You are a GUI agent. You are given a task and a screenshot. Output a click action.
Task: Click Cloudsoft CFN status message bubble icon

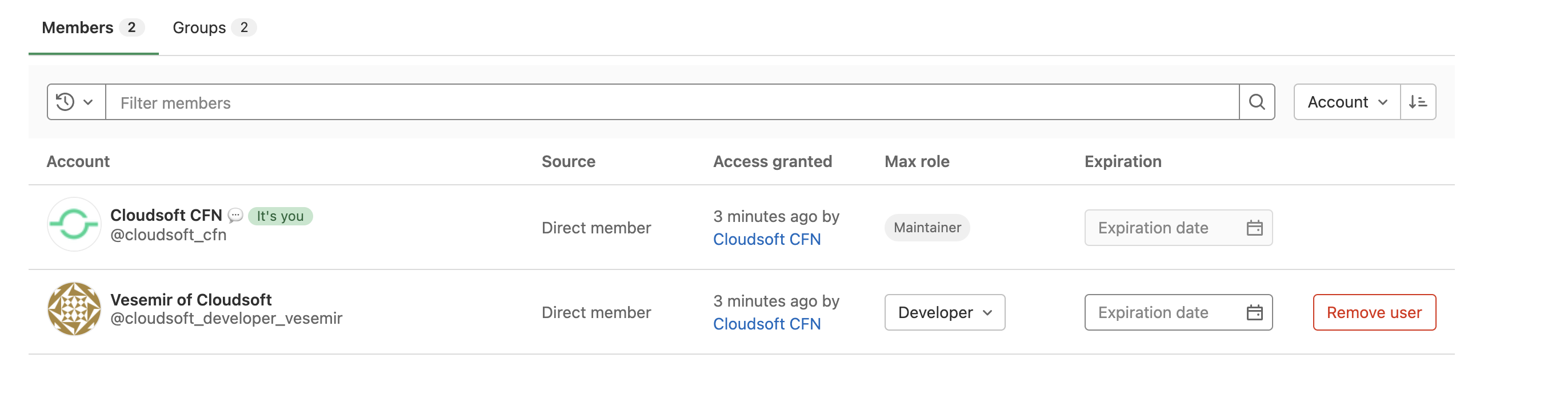pos(235,215)
